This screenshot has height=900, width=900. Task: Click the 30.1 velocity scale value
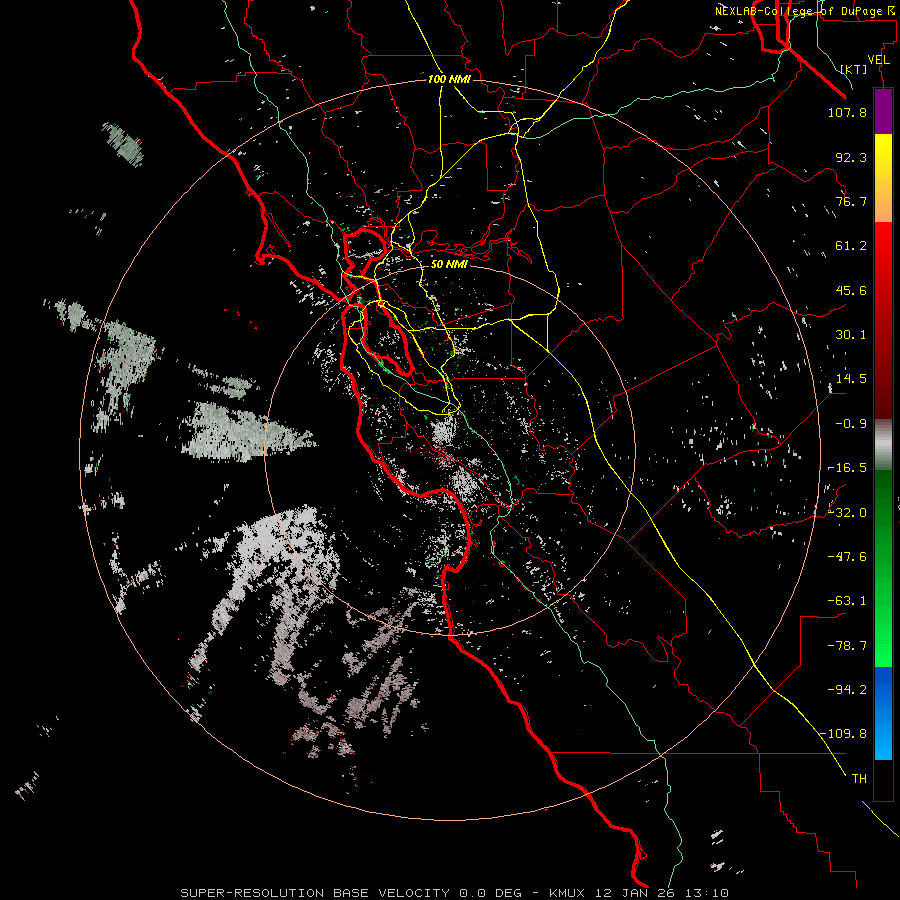pos(851,335)
